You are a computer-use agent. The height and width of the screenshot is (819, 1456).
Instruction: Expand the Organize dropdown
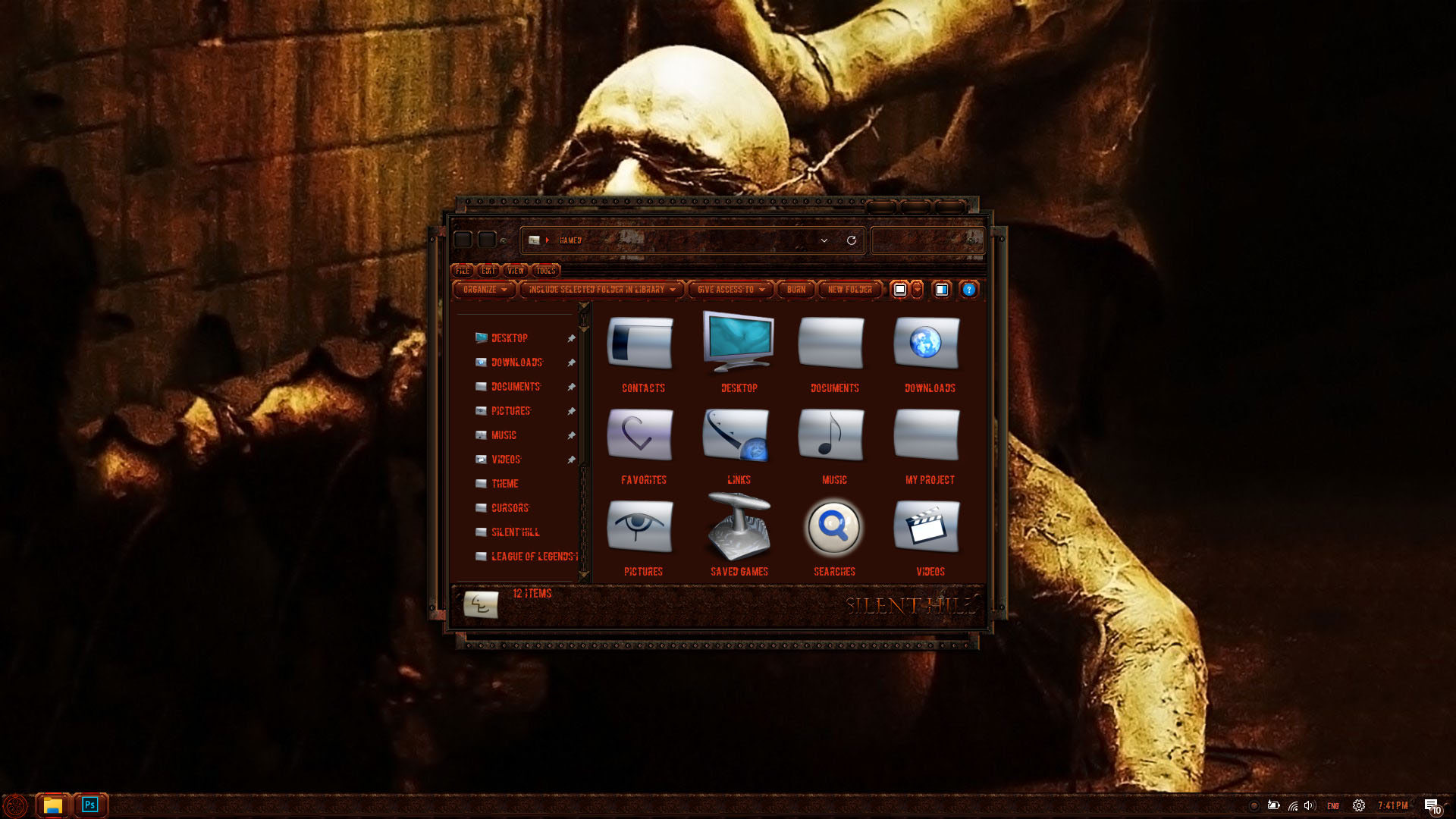(485, 290)
